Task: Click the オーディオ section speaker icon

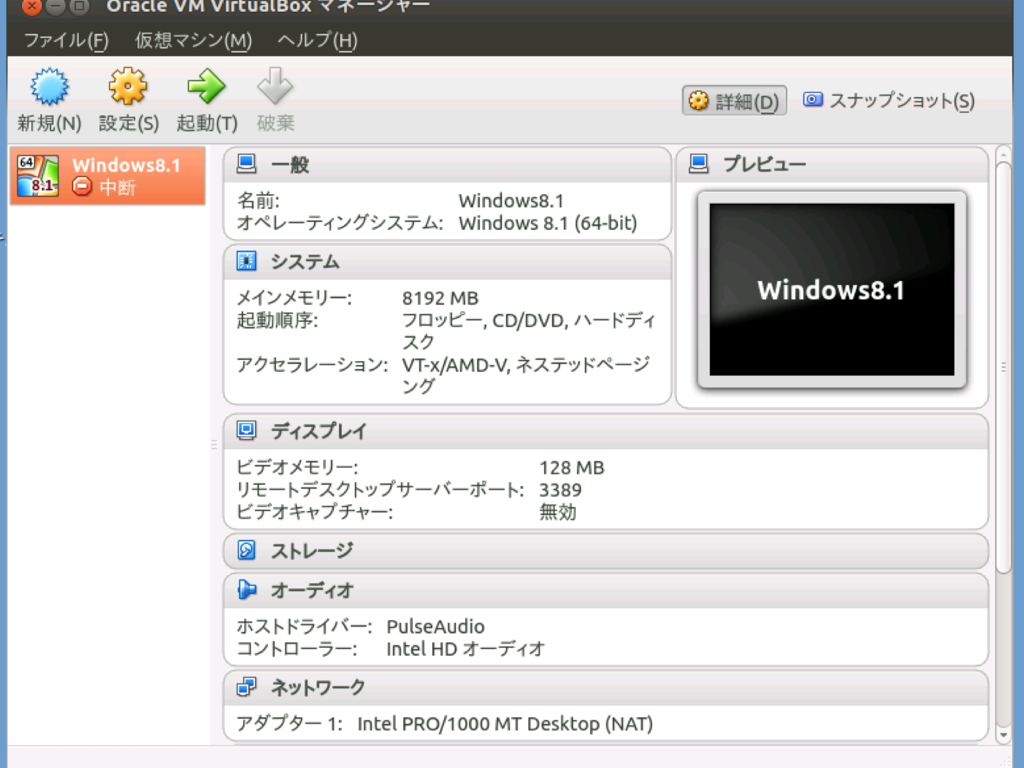Action: coord(246,590)
